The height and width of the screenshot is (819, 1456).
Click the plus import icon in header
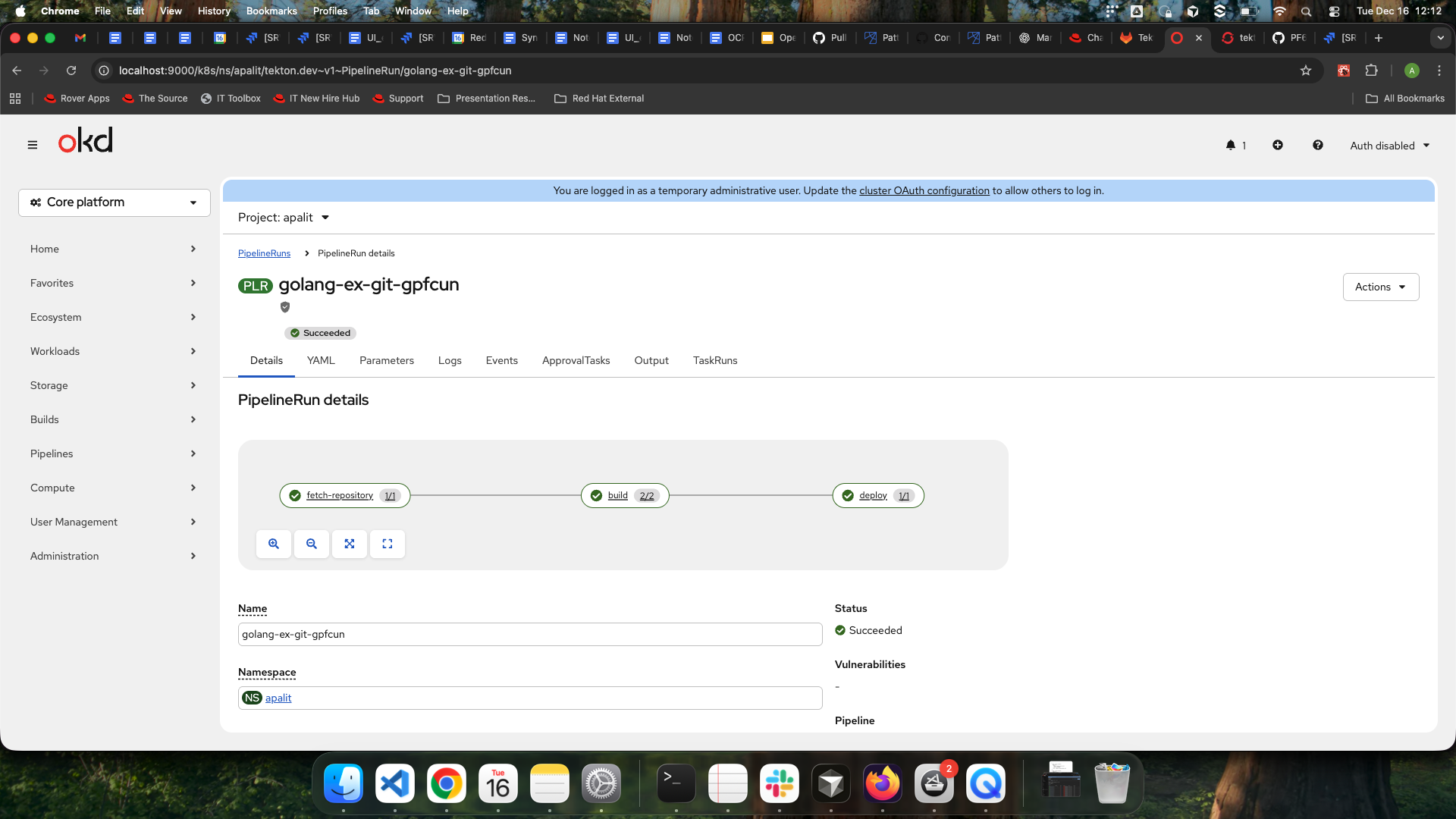coord(1278,145)
